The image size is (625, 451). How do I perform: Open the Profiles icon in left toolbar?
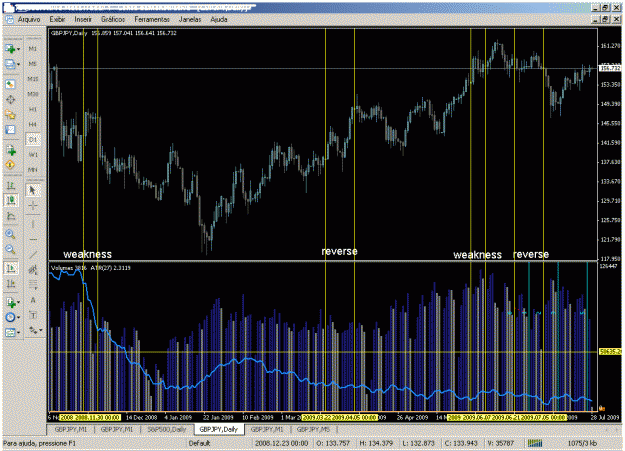pos(10,64)
